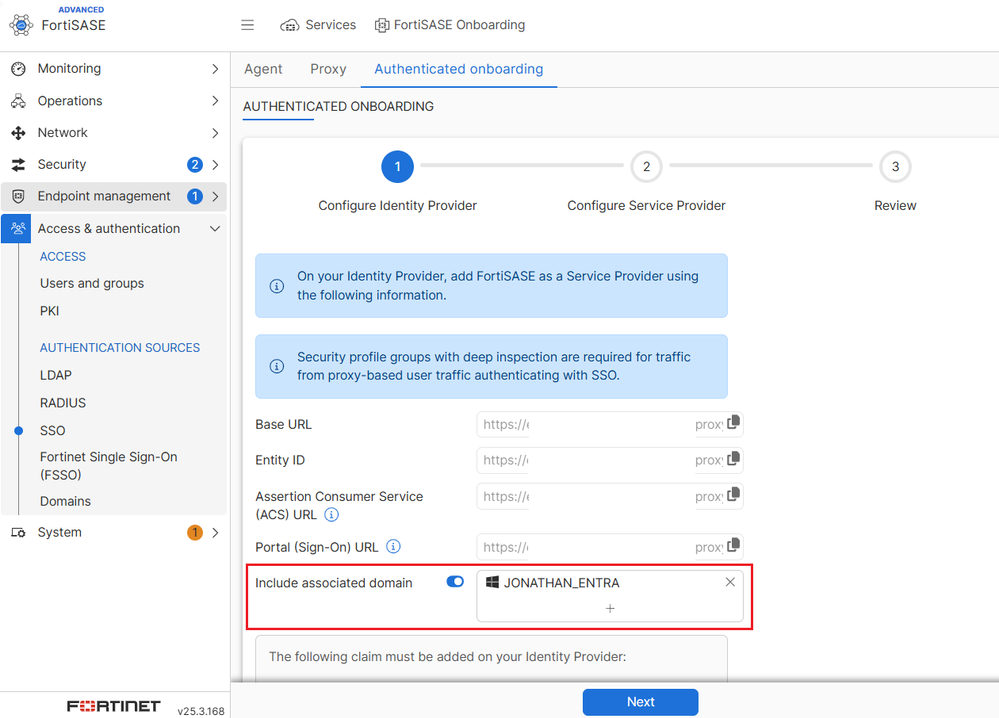999x718 pixels.
Task: Jump to step 2 Configure Service Provider
Action: pos(646,167)
